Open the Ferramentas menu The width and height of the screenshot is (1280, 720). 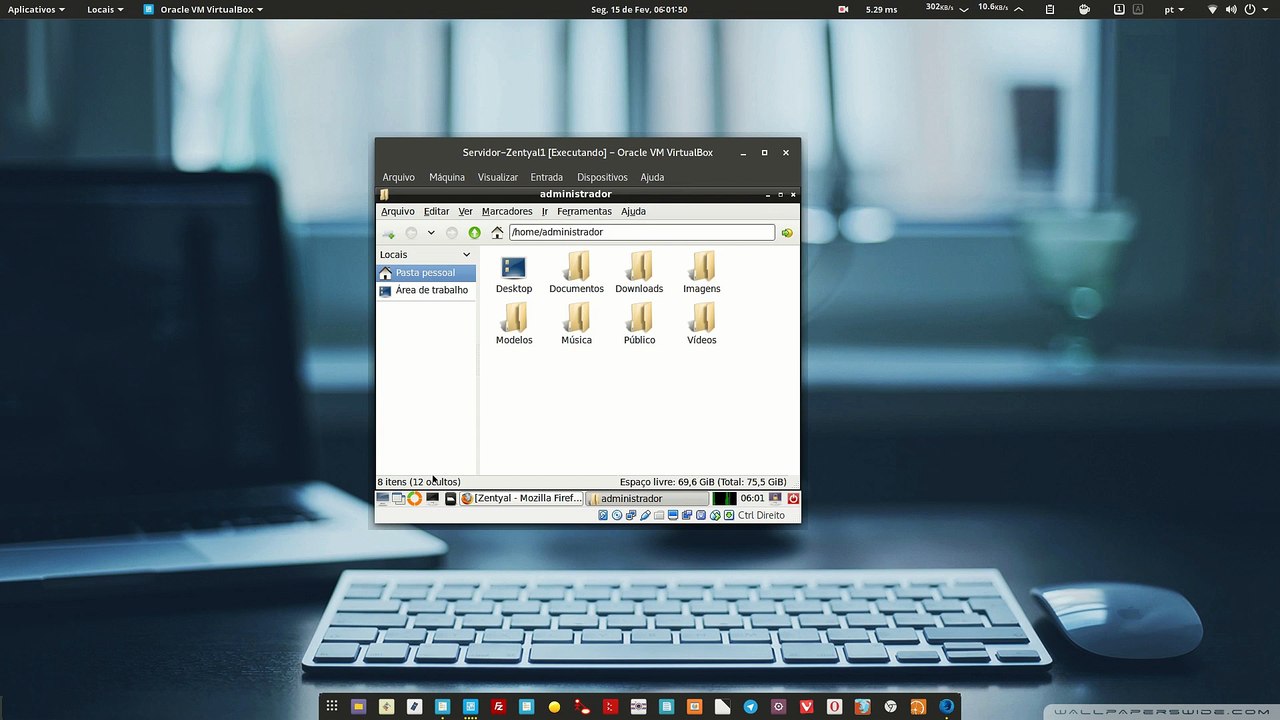click(584, 212)
